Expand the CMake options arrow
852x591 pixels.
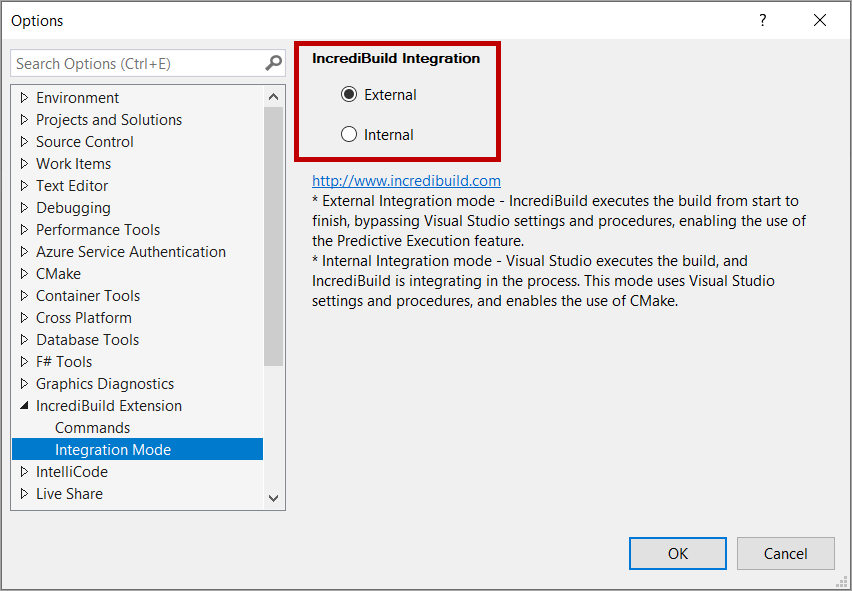(x=24, y=274)
